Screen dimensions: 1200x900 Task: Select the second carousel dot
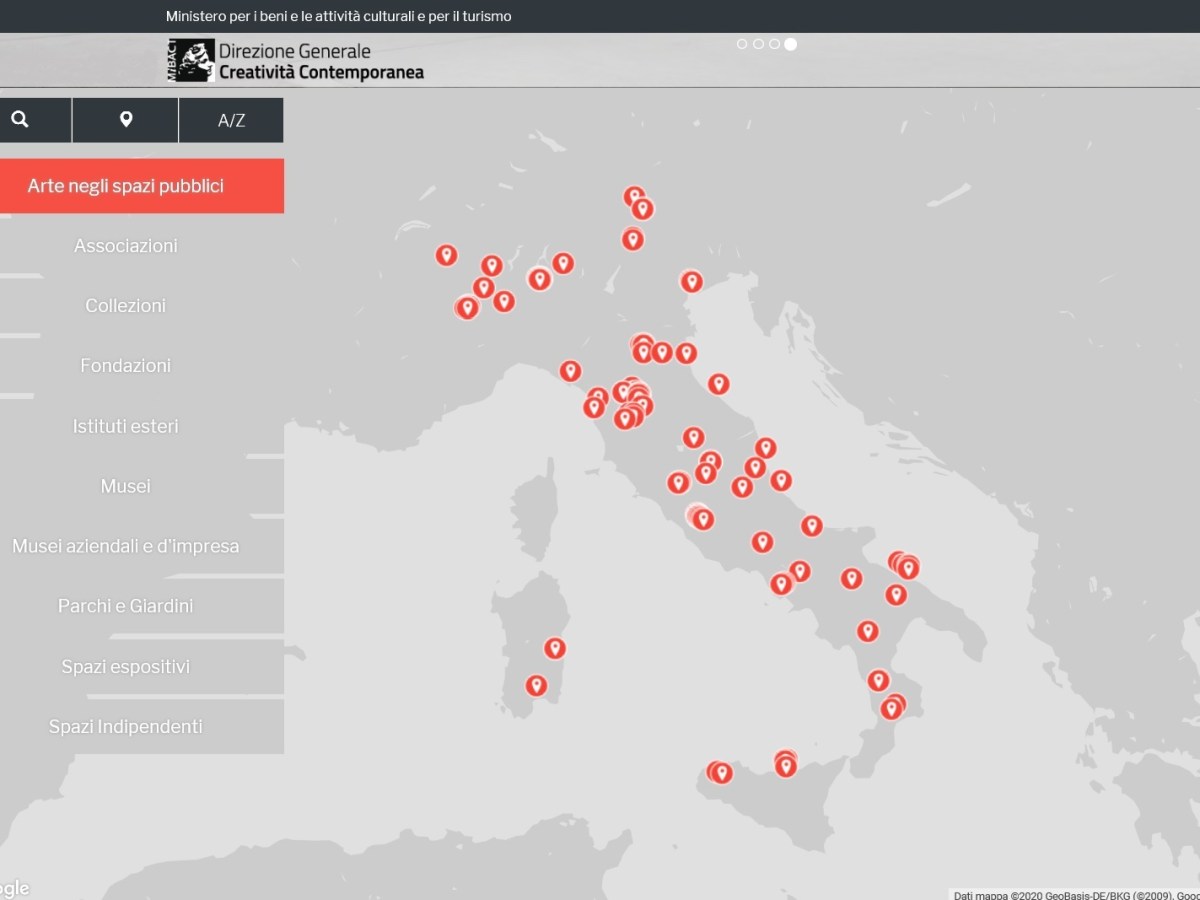(758, 44)
